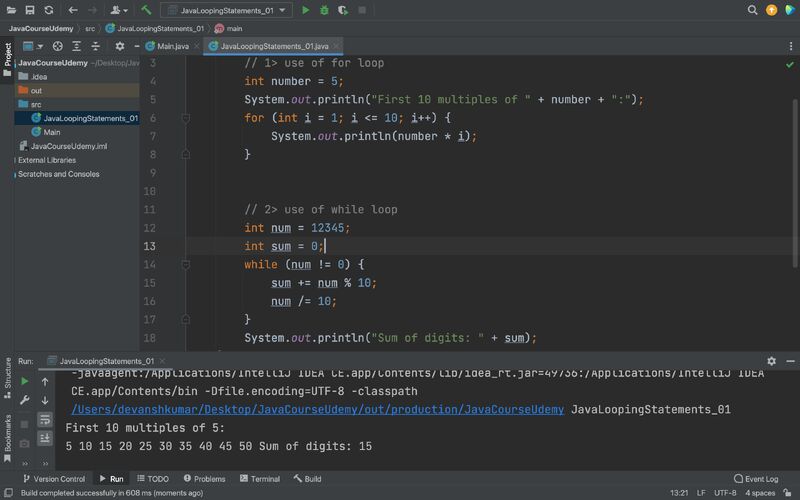This screenshot has height=500, width=800.
Task: Click the console link to the JavaCourseUdemy output path
Action: [318, 410]
